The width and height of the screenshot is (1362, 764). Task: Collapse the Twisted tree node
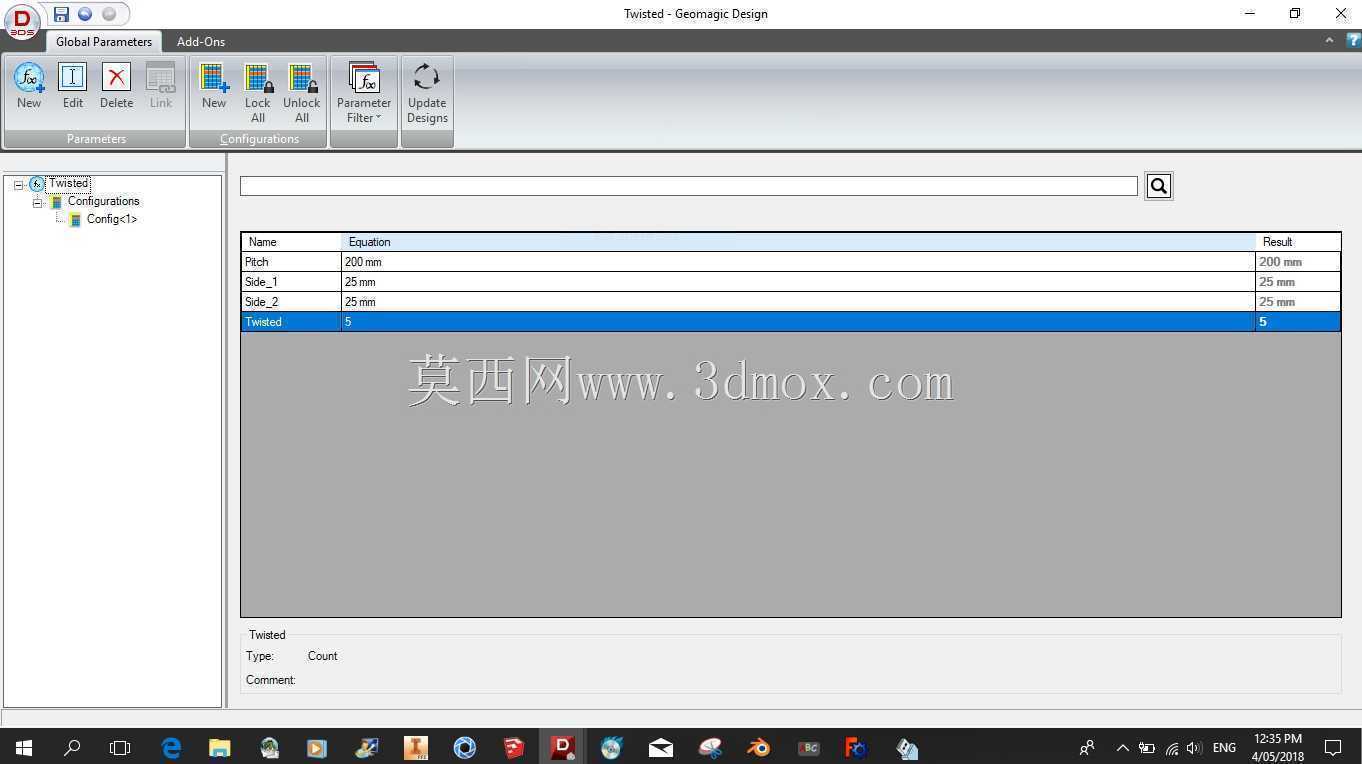coord(18,184)
